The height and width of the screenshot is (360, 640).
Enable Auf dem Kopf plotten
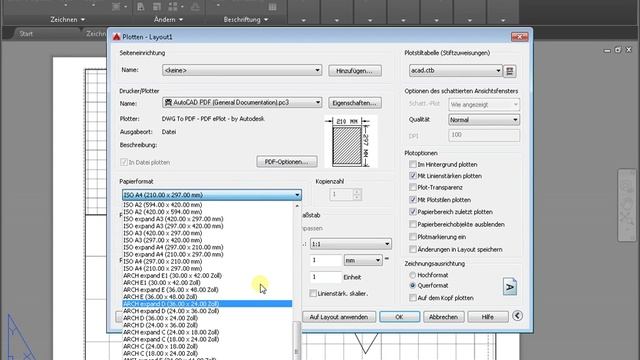[413, 298]
